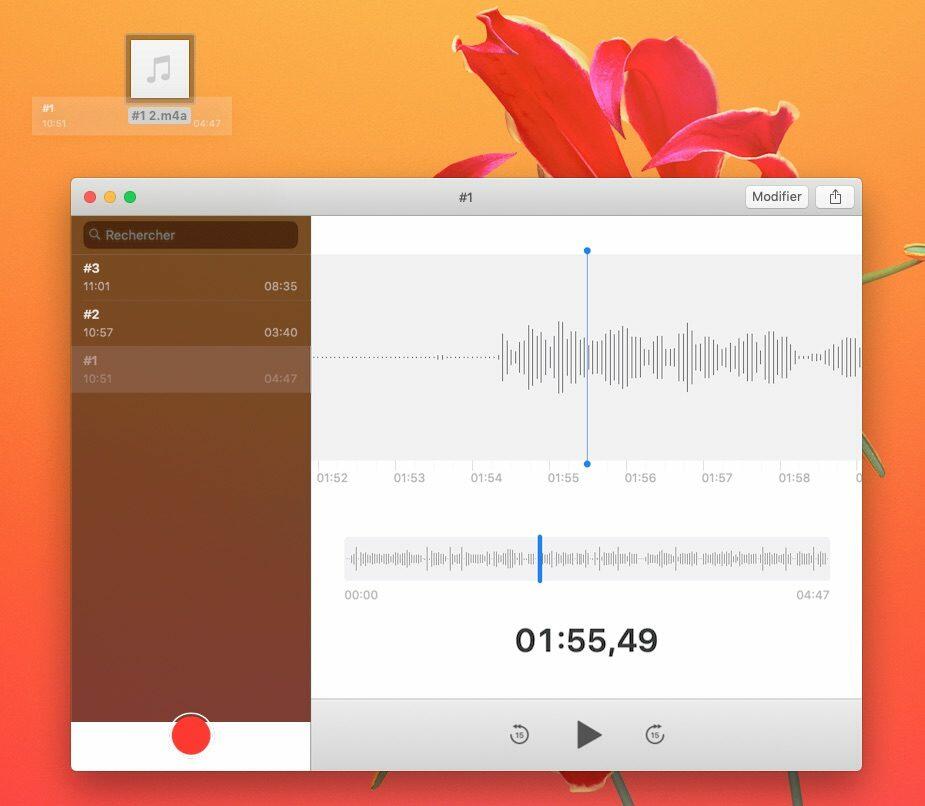Click the 00:00 start time label
The image size is (925, 806).
(361, 595)
